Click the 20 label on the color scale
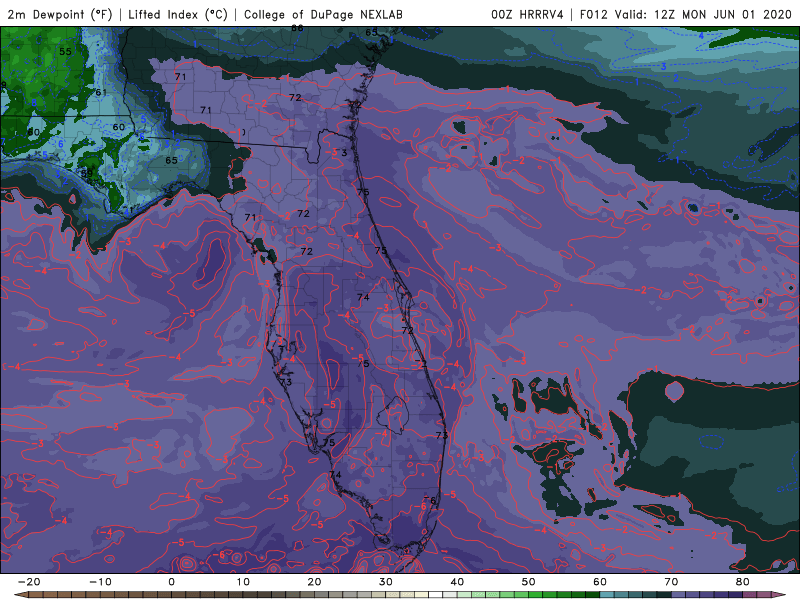The height and width of the screenshot is (600, 800). click(314, 582)
